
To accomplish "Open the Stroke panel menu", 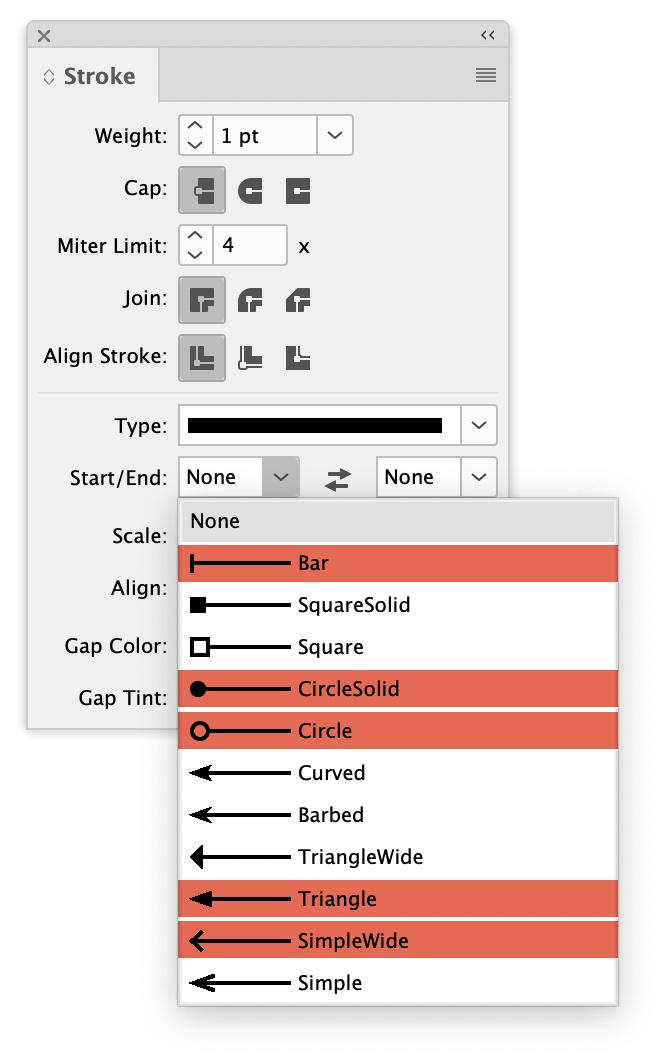I will (486, 75).
